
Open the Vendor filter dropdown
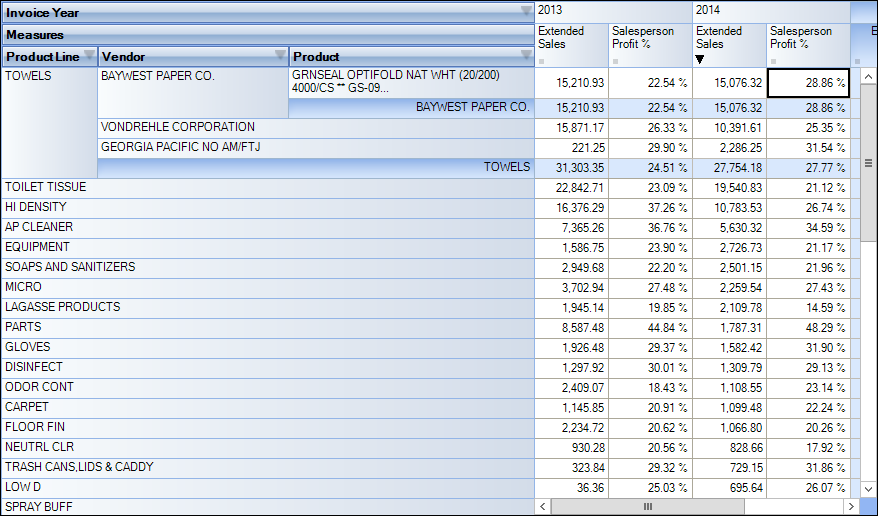(x=281, y=55)
